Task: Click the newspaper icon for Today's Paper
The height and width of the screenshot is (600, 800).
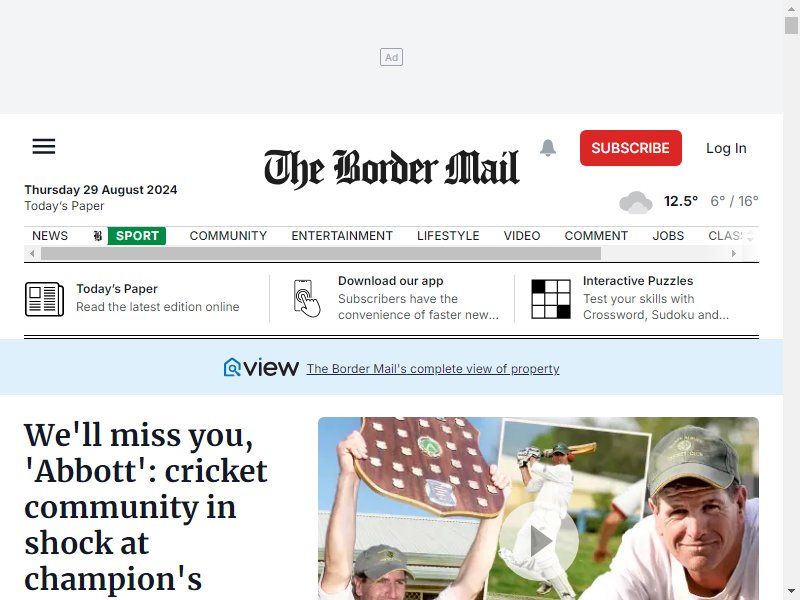Action: (x=44, y=299)
